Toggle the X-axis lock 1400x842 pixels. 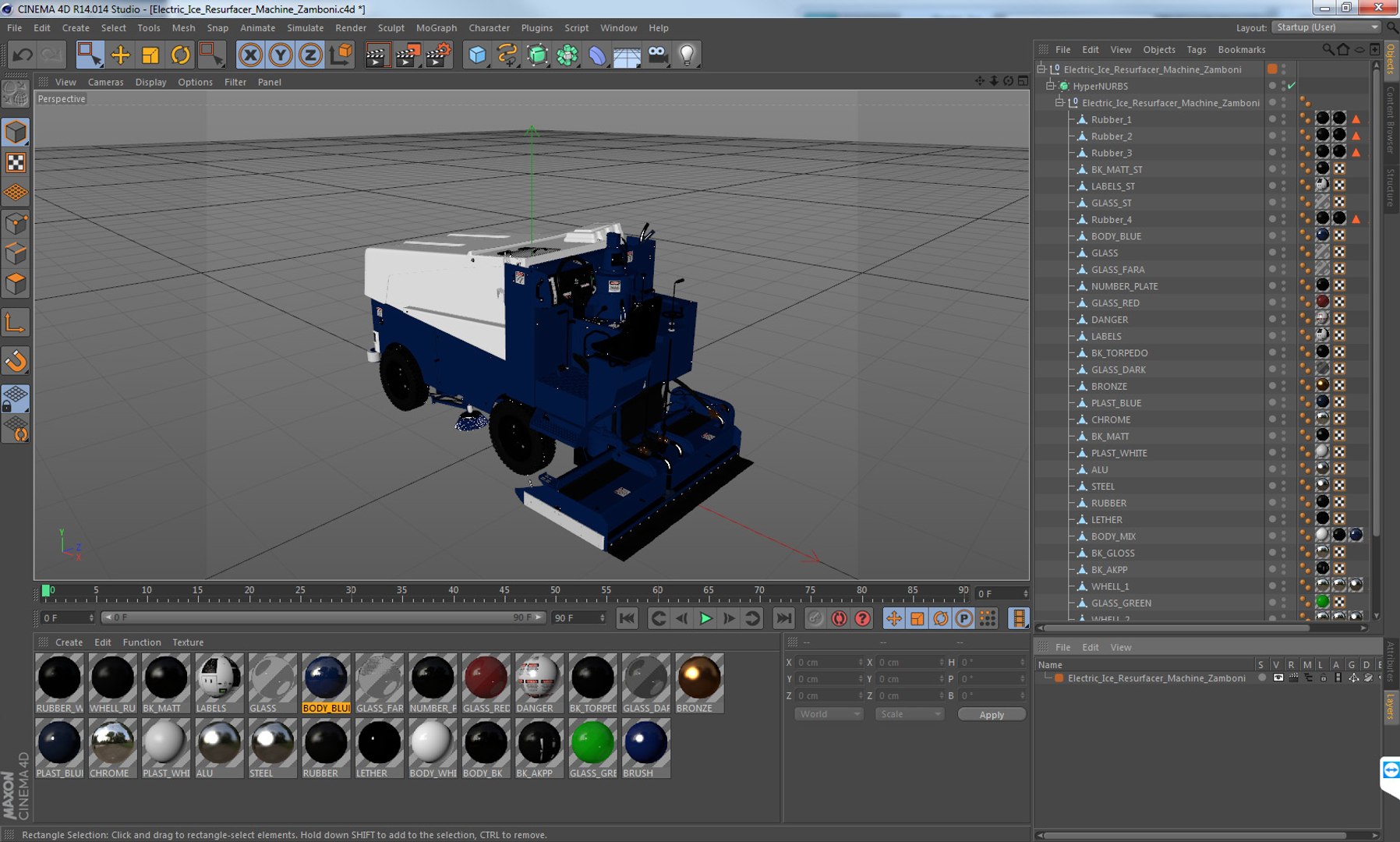(x=250, y=55)
